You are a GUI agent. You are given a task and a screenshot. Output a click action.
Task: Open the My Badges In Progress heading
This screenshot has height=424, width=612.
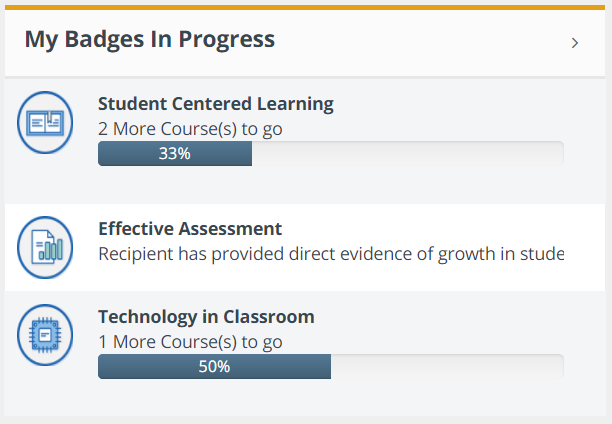150,40
